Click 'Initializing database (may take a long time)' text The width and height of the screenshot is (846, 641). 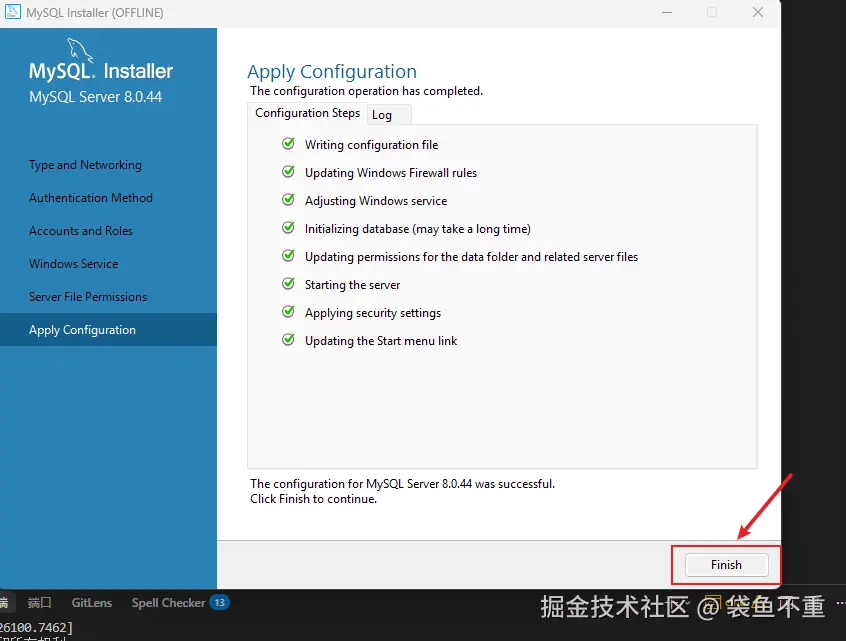point(418,229)
